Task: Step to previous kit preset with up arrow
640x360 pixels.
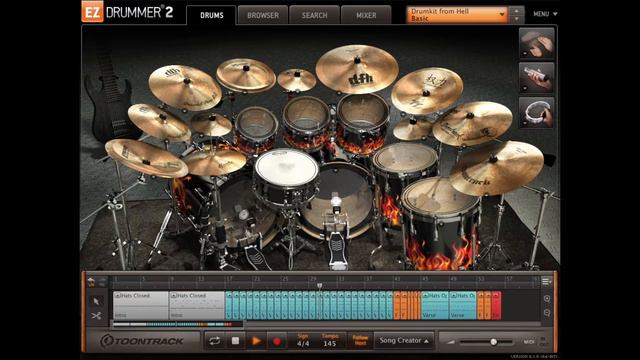Action: pyautogui.click(x=516, y=11)
